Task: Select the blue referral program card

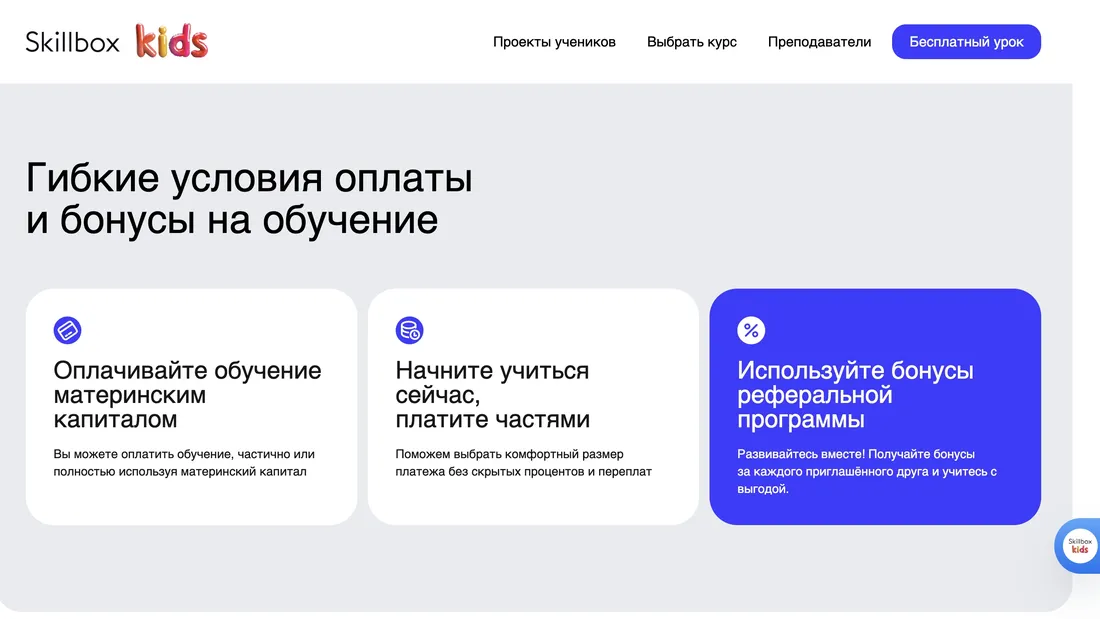Action: coord(875,406)
